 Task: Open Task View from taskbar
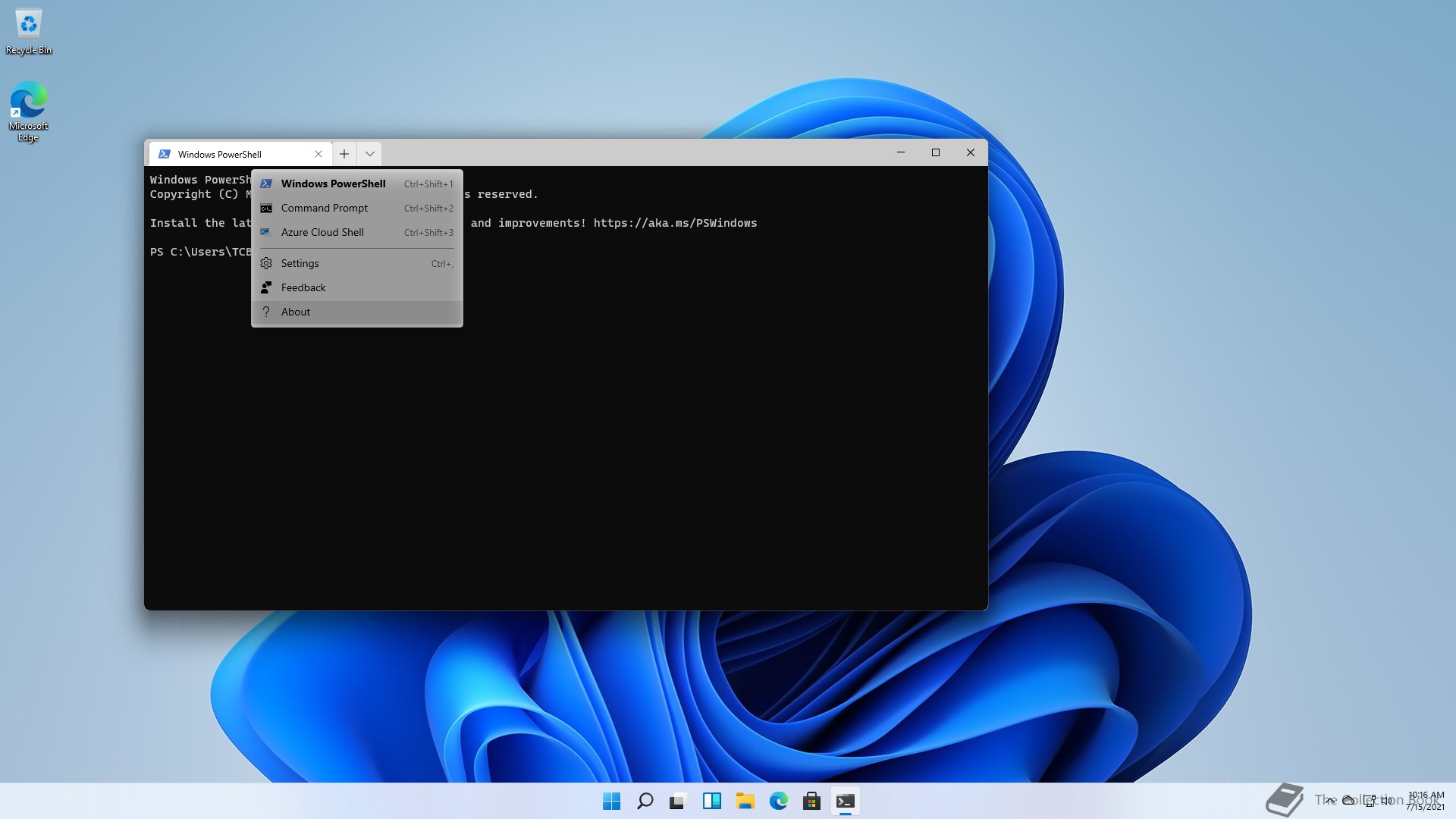tap(678, 801)
